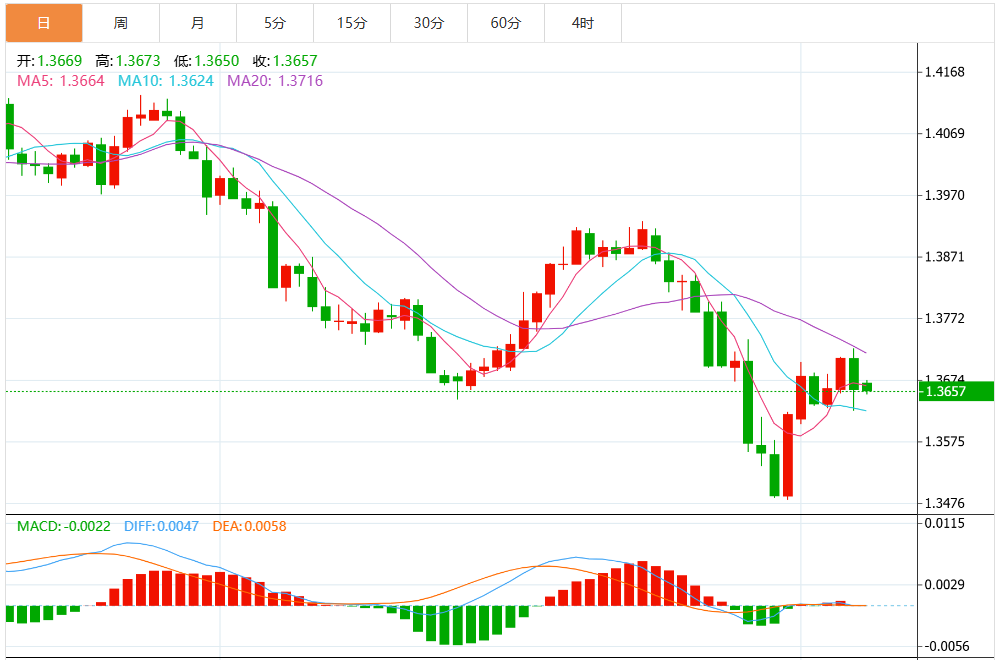Click the 0.0115 MACD axis label
This screenshot has height=660, width=1001.
[x=944, y=523]
